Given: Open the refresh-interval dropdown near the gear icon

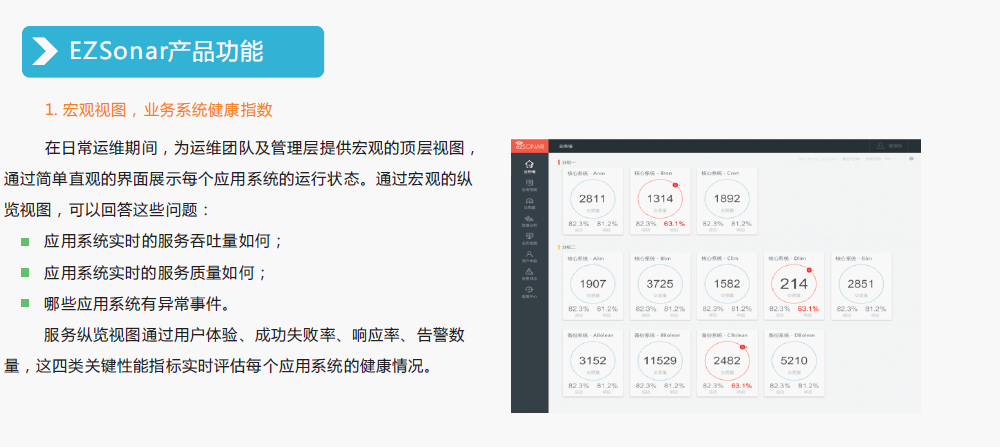Looking at the screenshot, I should coord(889,159).
